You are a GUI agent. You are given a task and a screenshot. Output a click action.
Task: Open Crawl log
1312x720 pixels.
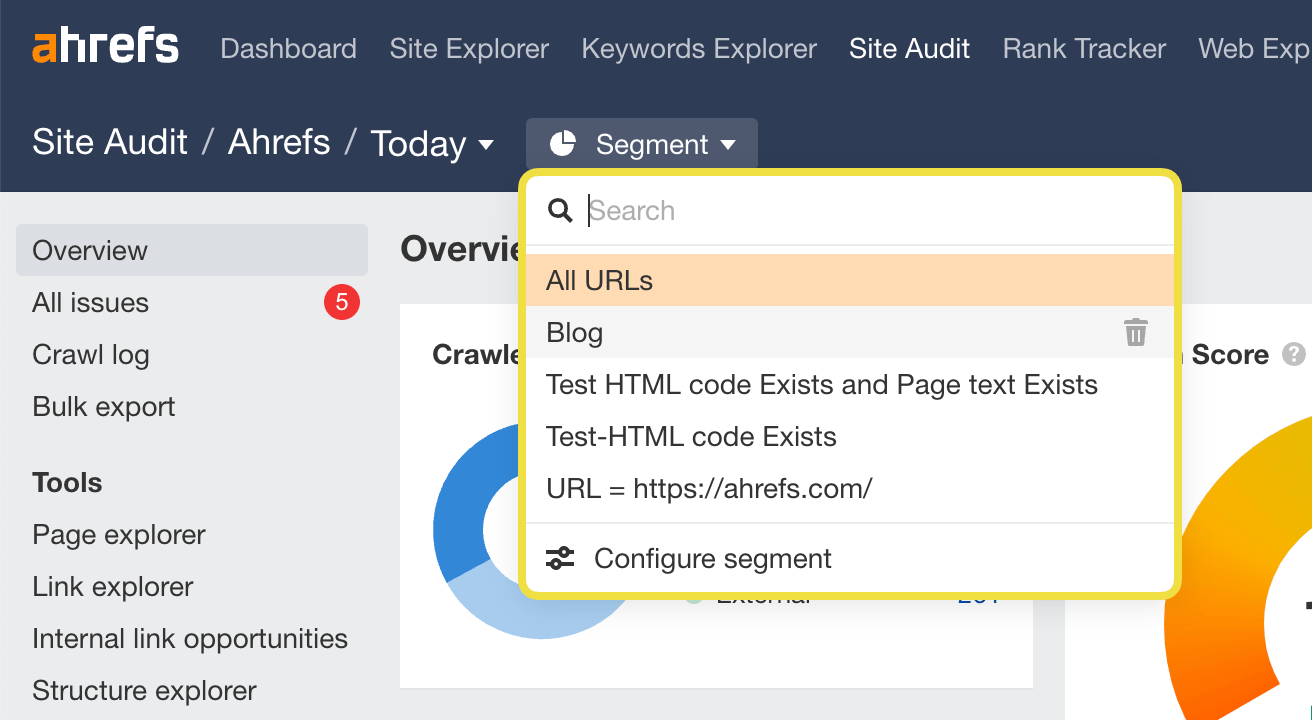90,354
